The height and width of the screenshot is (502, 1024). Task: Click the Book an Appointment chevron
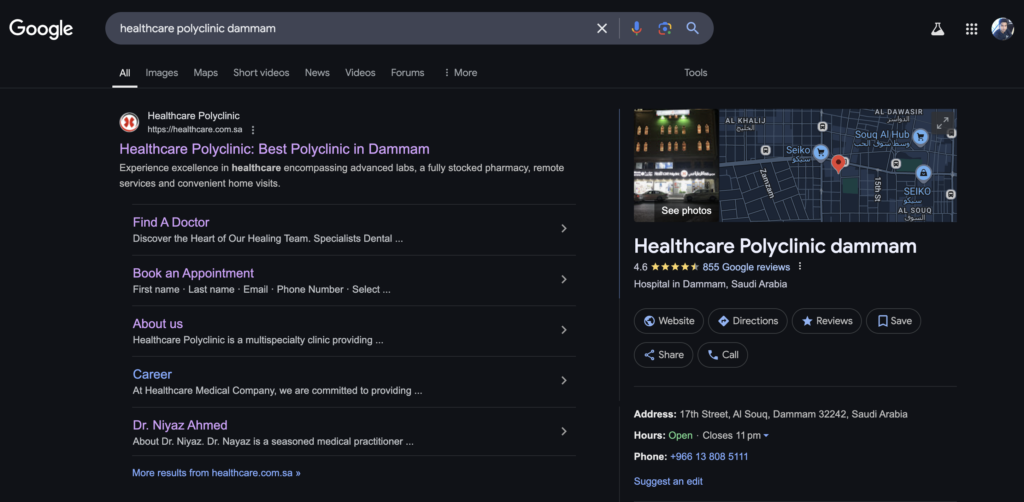tap(564, 279)
